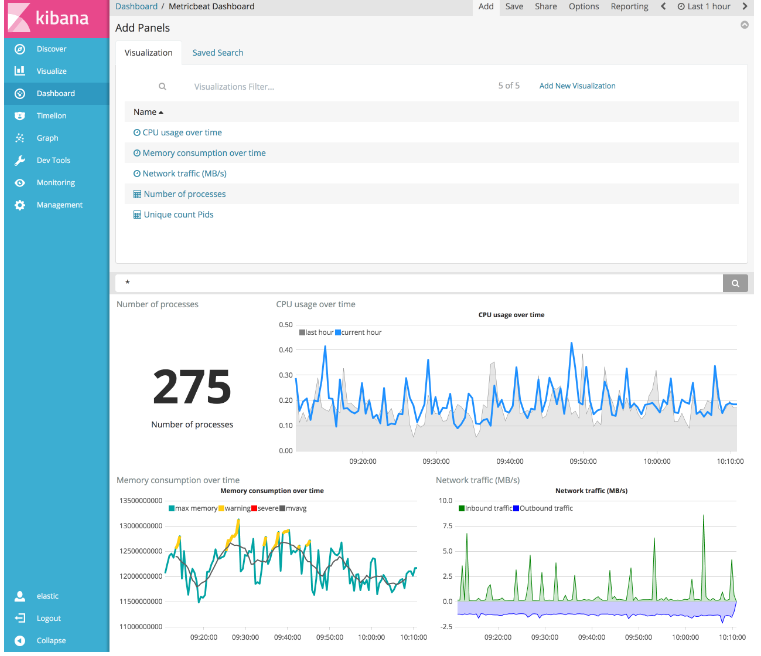This screenshot has height=656, width=761.
Task: Collapse the Add Panels section chevron
Action: [x=744, y=24]
